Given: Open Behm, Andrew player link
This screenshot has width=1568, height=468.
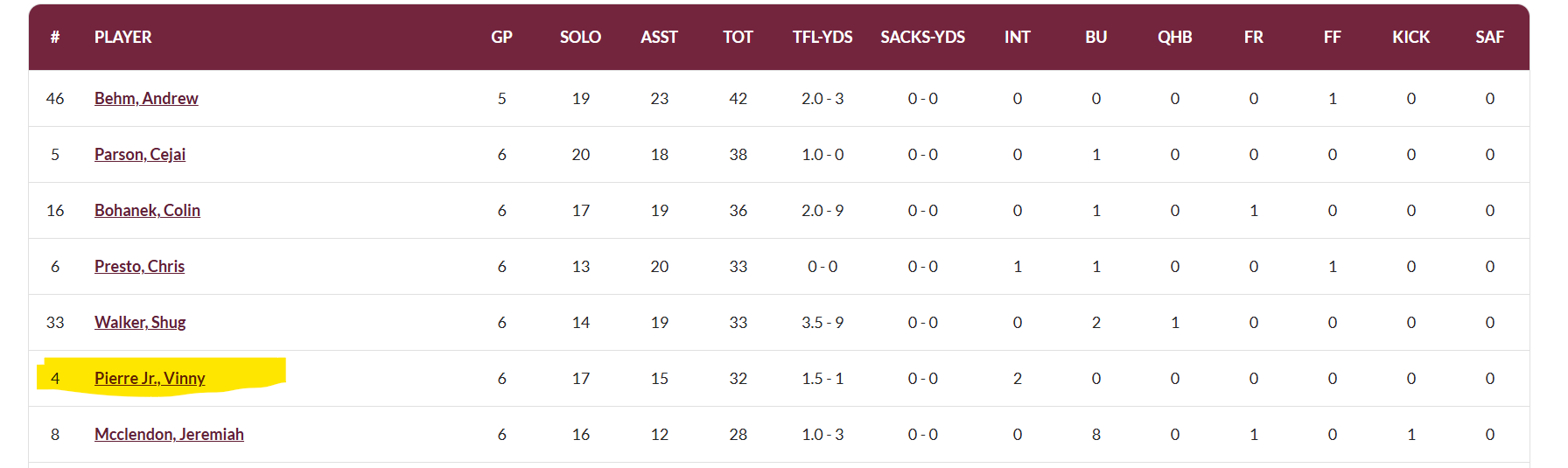Looking at the screenshot, I should coord(146,99).
